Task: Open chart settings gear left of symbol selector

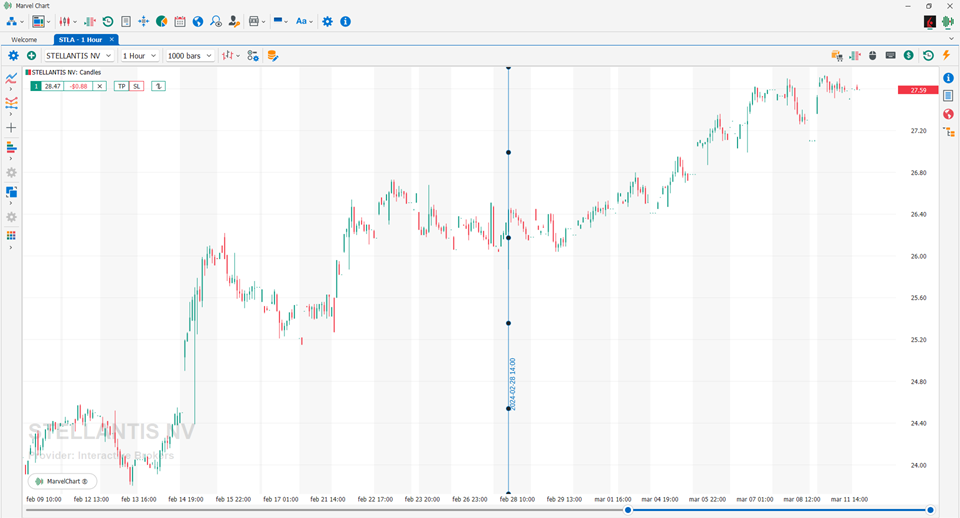Action: click(x=13, y=56)
